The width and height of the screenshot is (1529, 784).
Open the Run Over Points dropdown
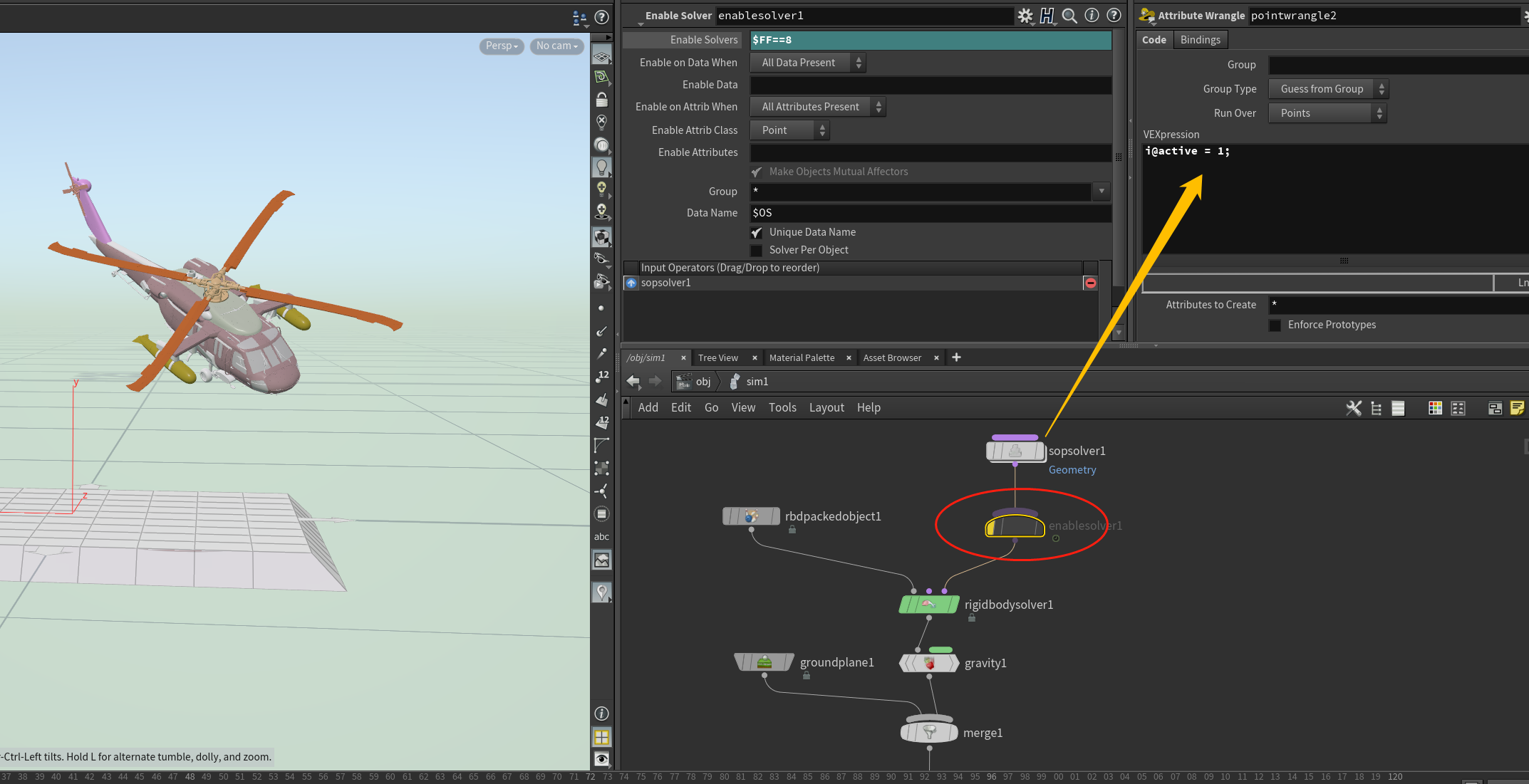1327,113
